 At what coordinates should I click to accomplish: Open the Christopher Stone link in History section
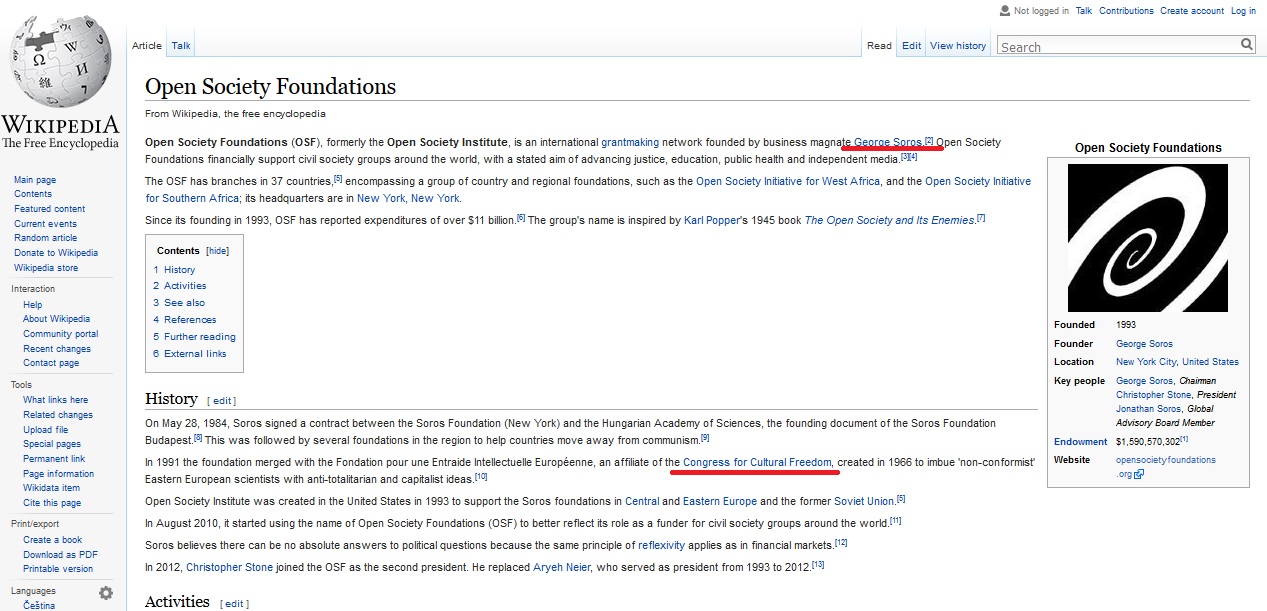tap(228, 567)
